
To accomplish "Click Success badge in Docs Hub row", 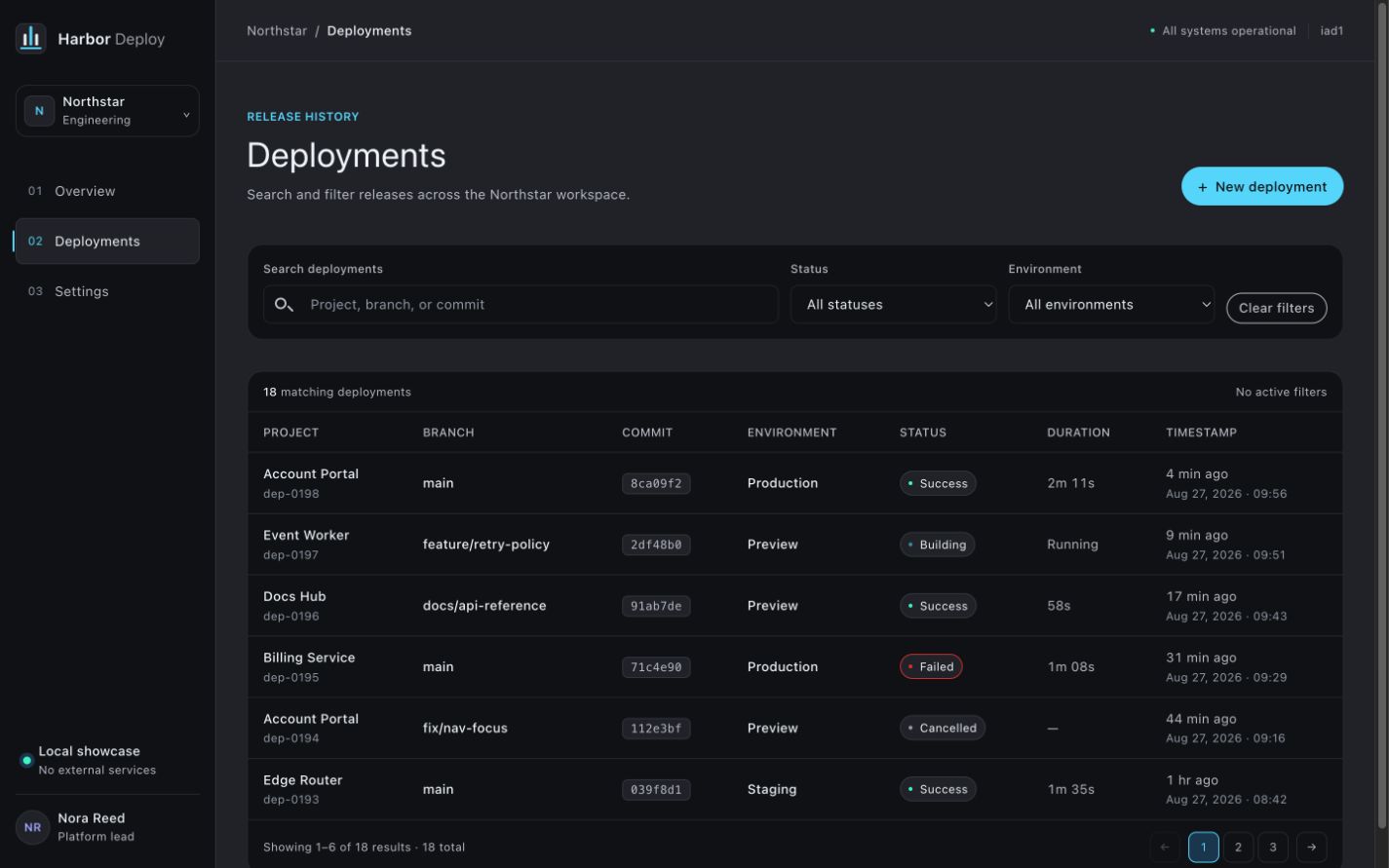I will coord(938,606).
